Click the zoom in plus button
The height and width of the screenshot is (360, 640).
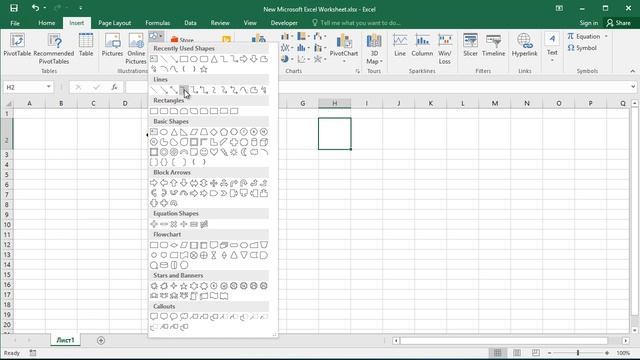tap(607, 353)
